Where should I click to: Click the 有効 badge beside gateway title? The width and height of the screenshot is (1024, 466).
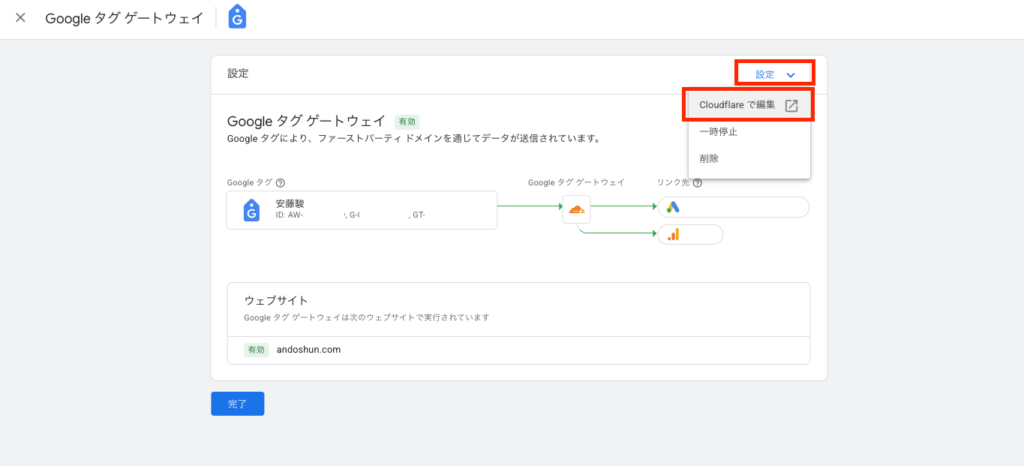(407, 121)
